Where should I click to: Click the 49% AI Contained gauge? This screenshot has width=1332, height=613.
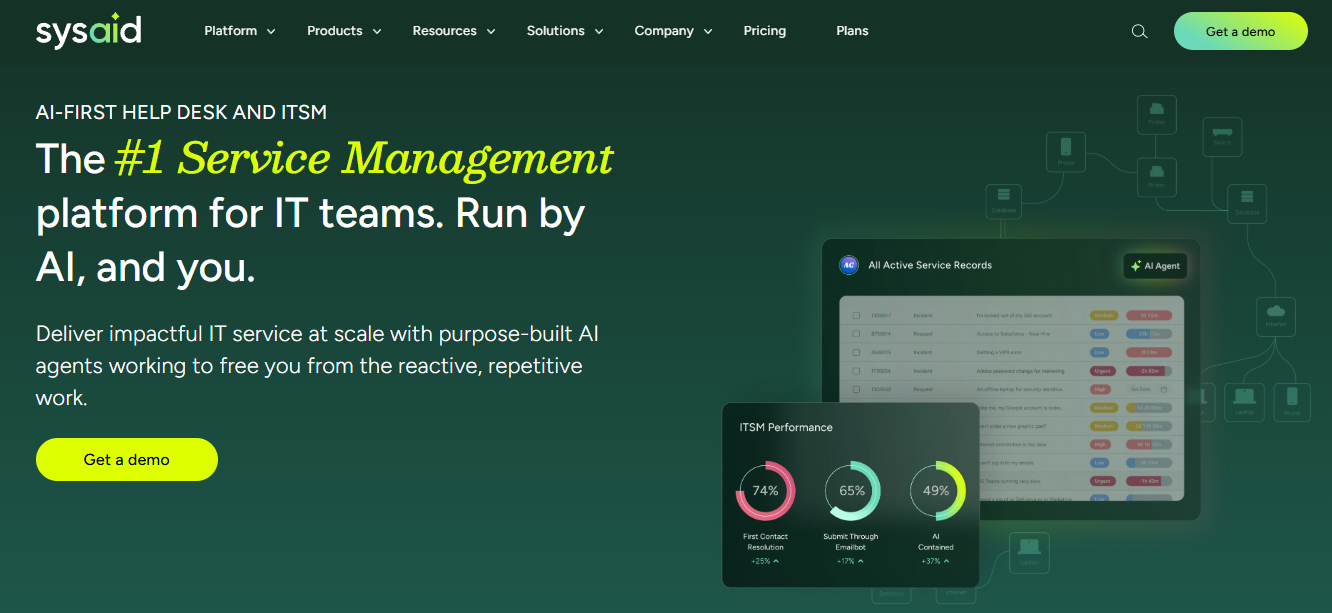pyautogui.click(x=937, y=491)
